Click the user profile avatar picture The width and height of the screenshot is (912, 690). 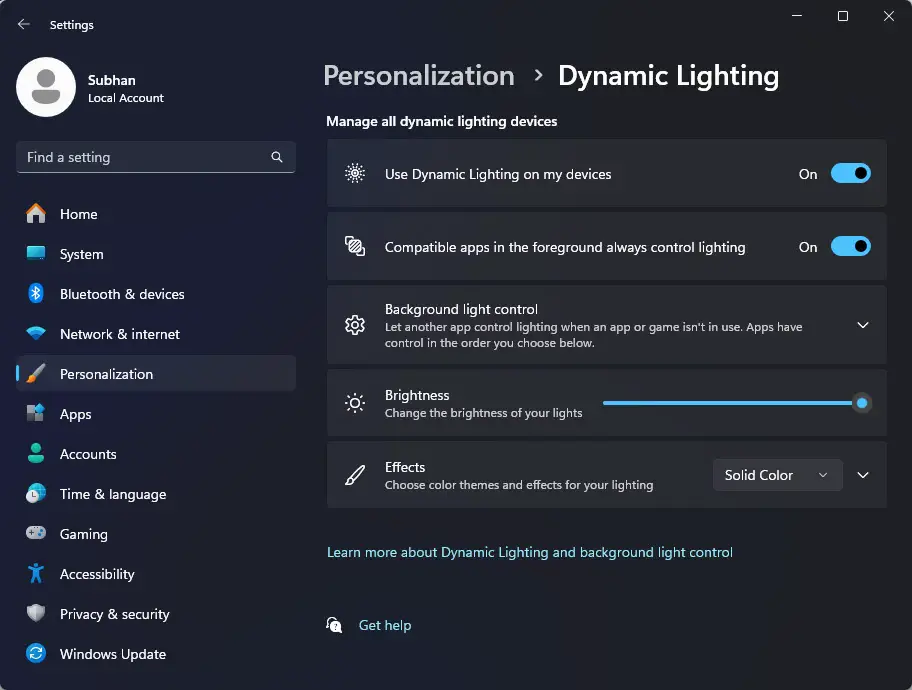46,87
